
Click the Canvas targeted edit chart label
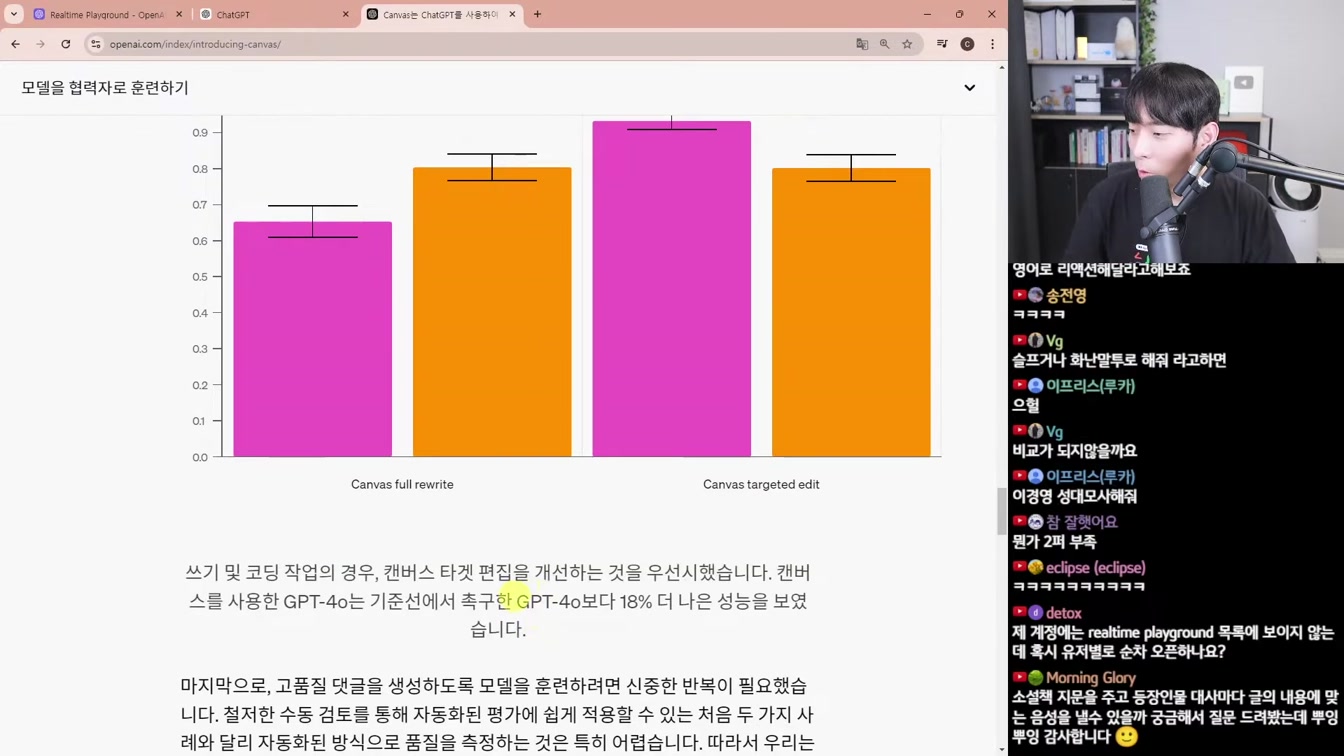tap(761, 484)
